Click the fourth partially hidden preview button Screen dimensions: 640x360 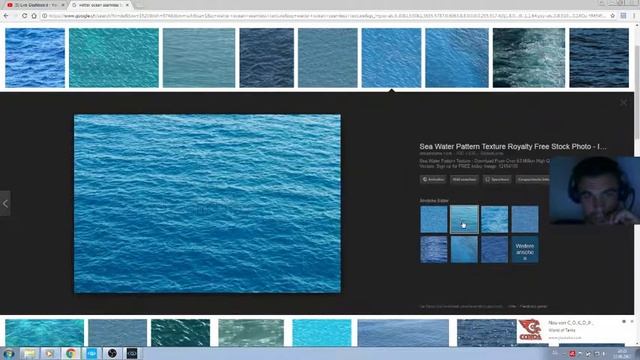[532, 179]
